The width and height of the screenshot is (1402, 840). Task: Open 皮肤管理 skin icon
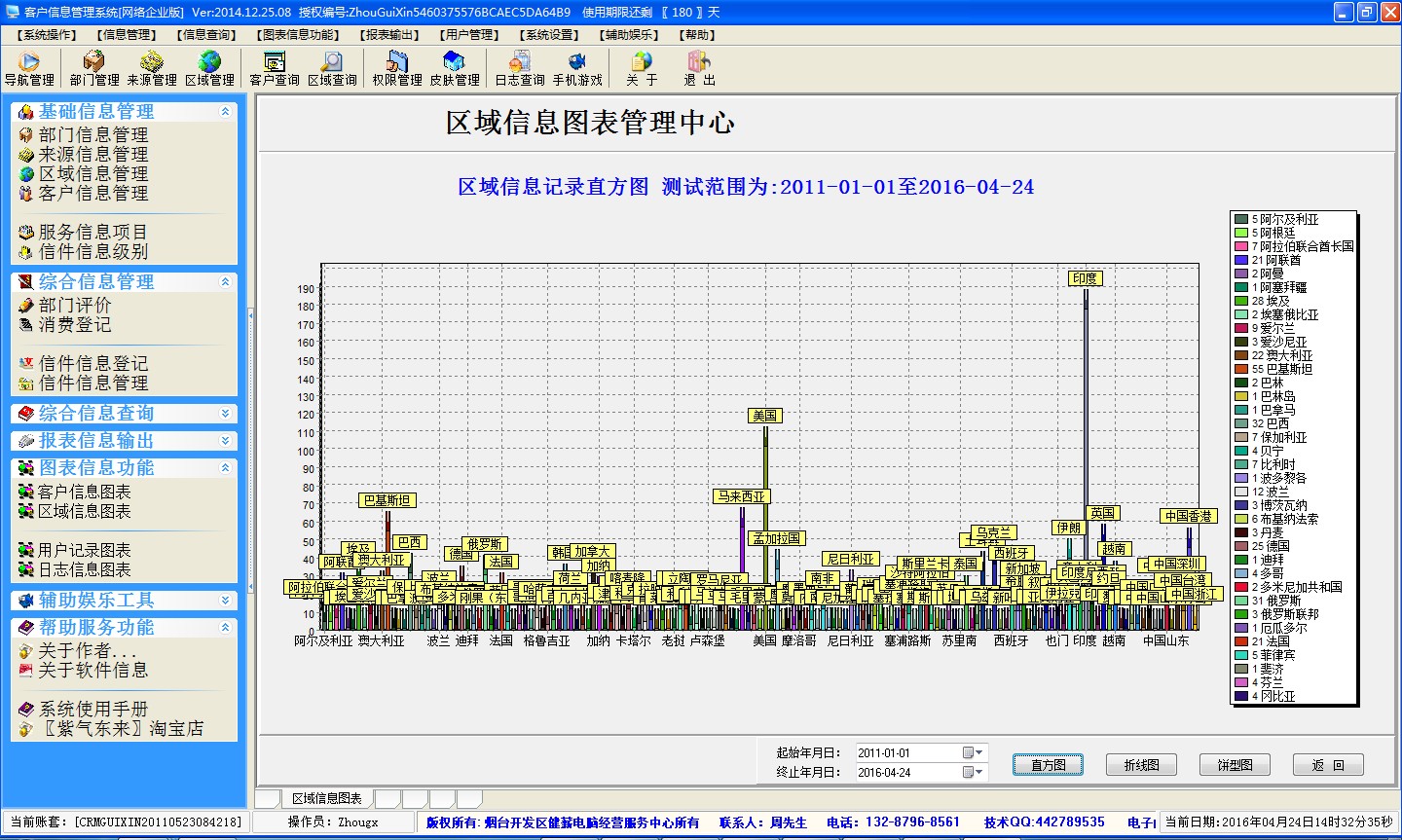[455, 68]
